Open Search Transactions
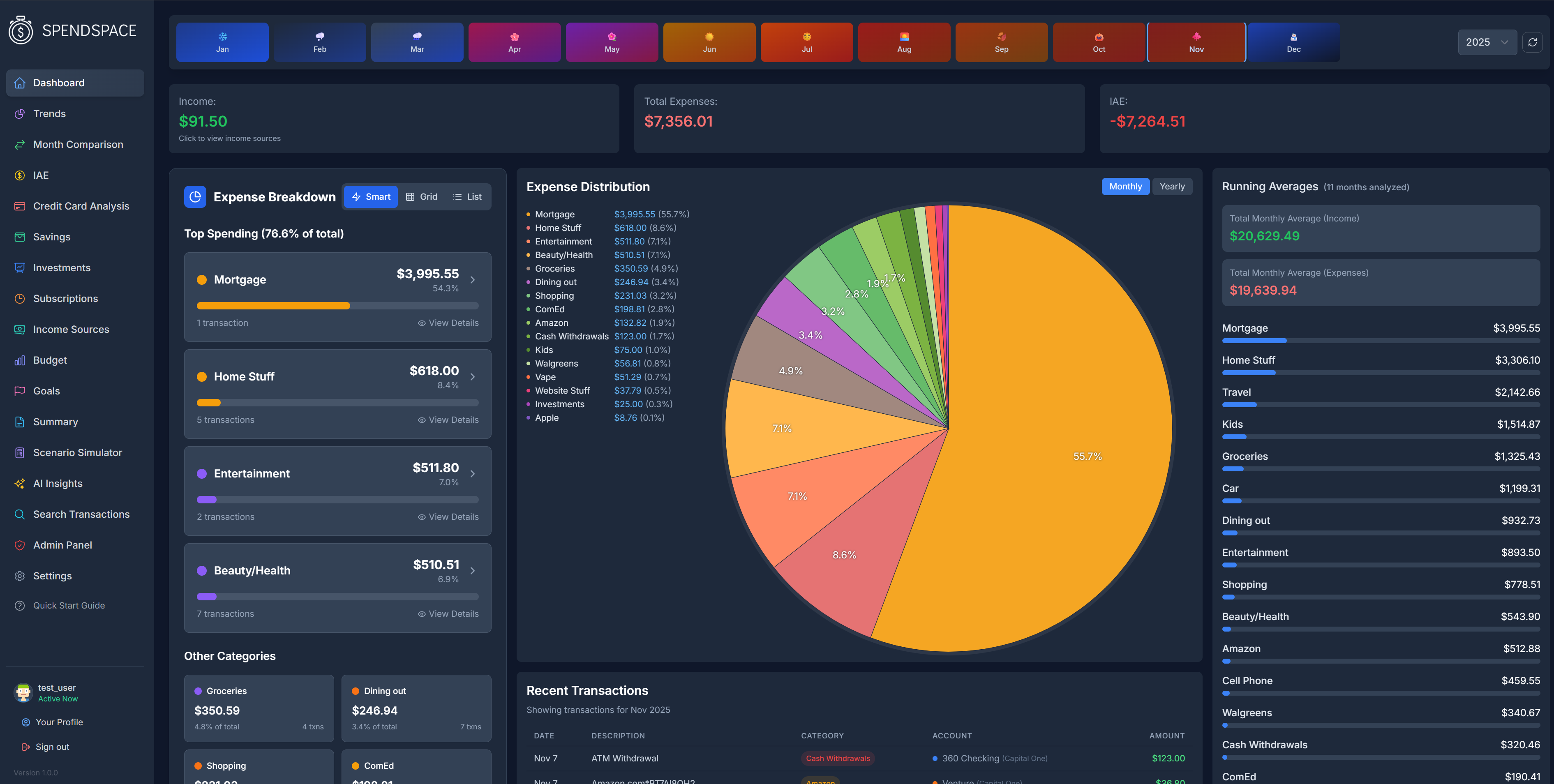1554x784 pixels. (81, 514)
